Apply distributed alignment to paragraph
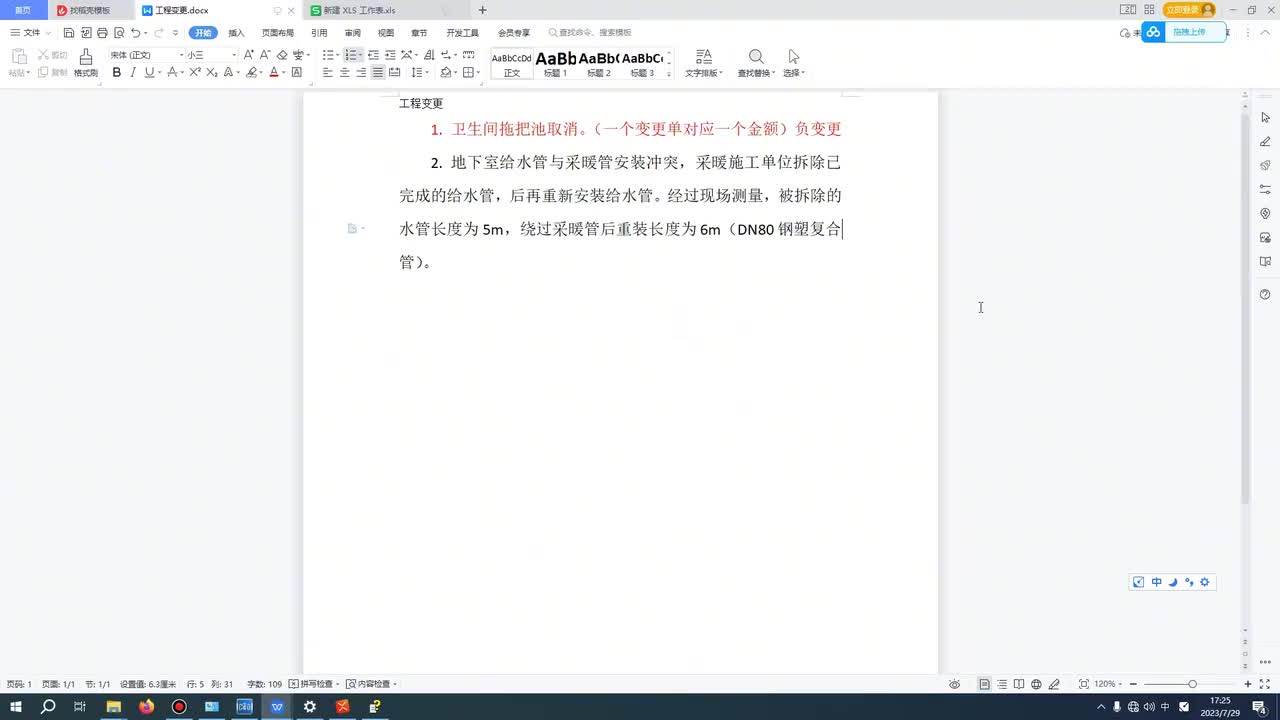The height and width of the screenshot is (720, 1280). 394,73
